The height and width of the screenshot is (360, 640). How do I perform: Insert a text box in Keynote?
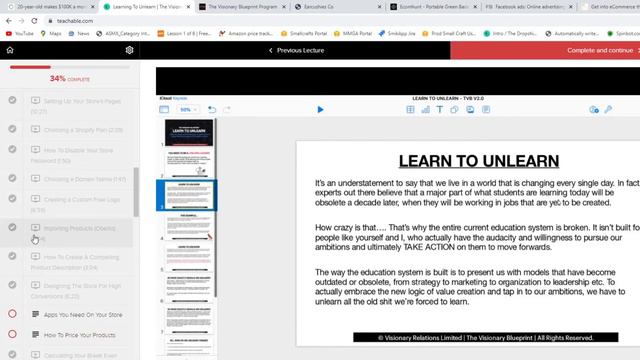(x=440, y=109)
